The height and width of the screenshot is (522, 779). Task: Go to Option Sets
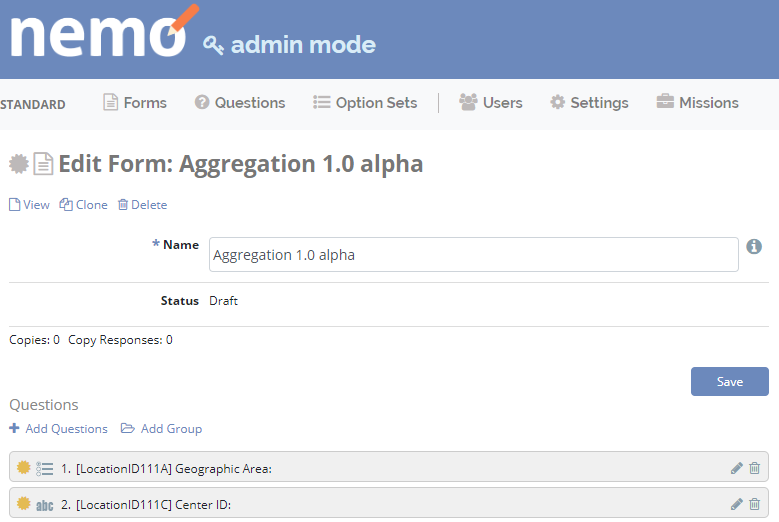point(365,103)
